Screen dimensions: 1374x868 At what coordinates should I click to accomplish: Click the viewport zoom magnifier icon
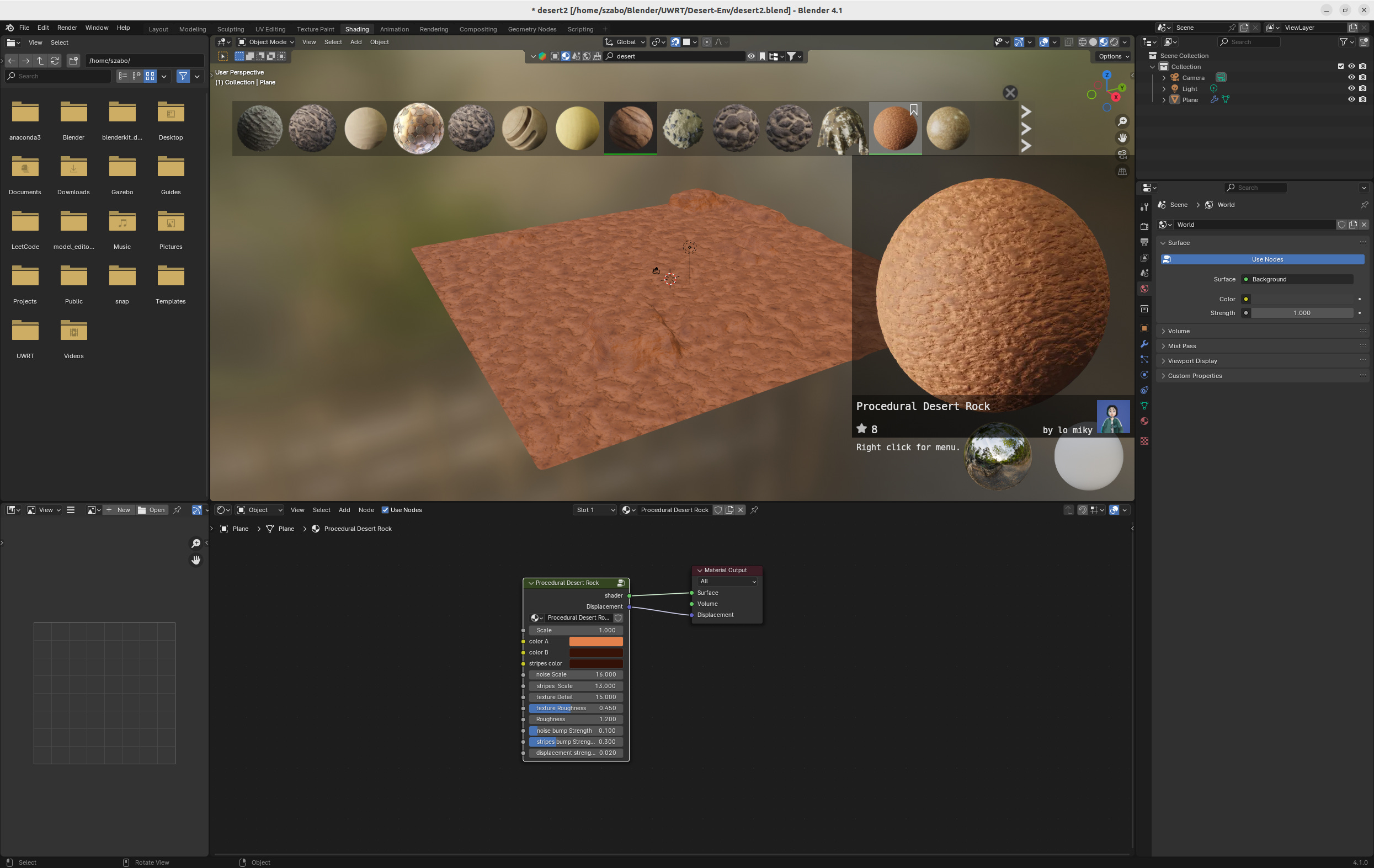pyautogui.click(x=1122, y=121)
